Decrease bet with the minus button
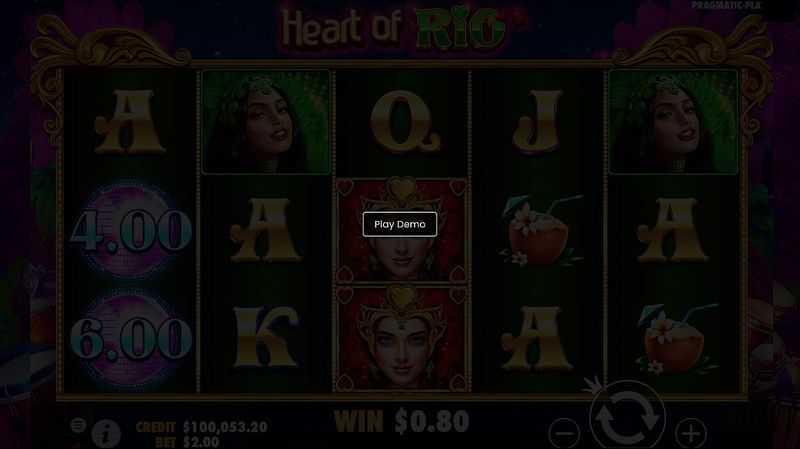 tap(564, 433)
